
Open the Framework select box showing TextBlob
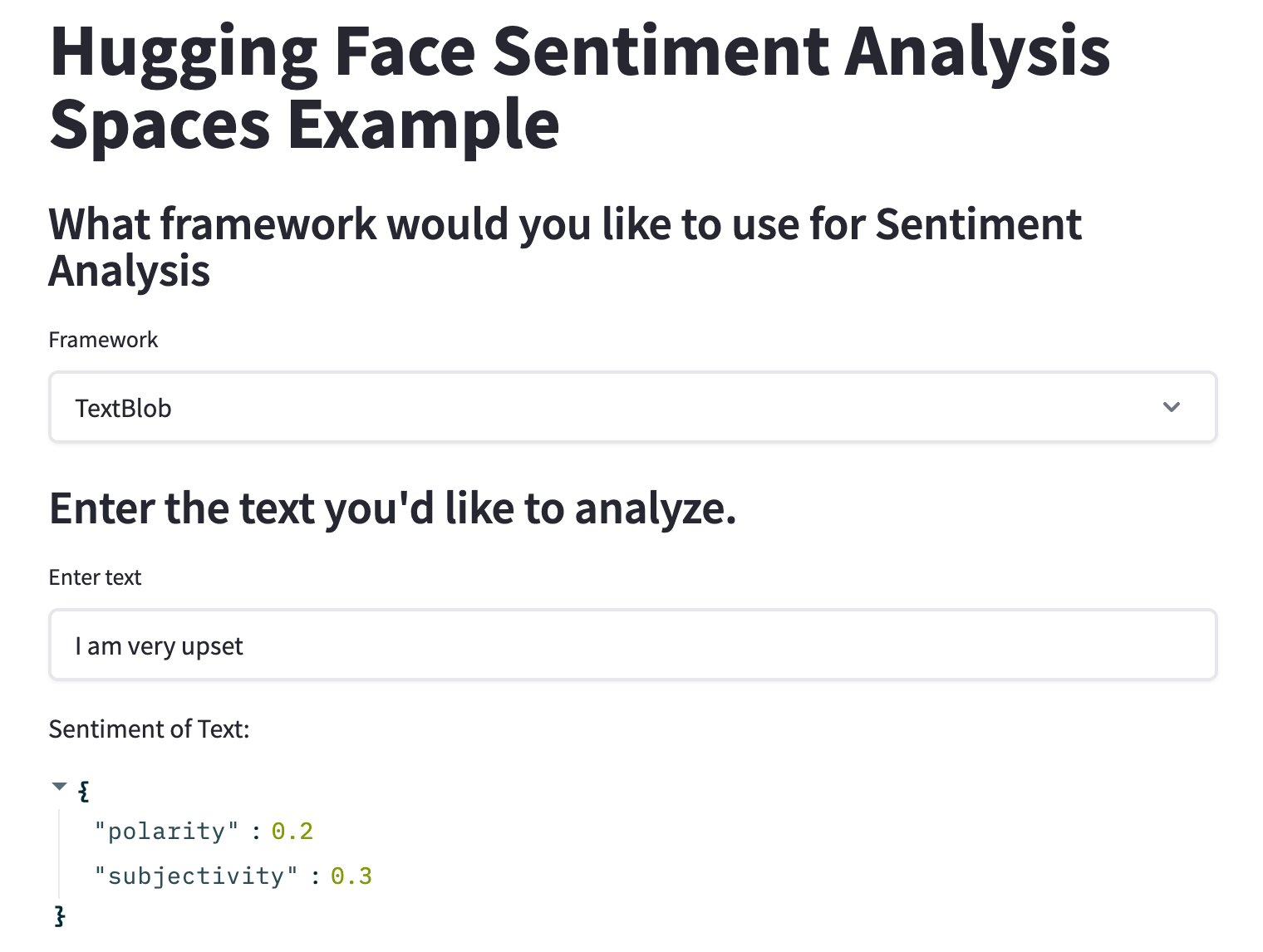(x=631, y=407)
